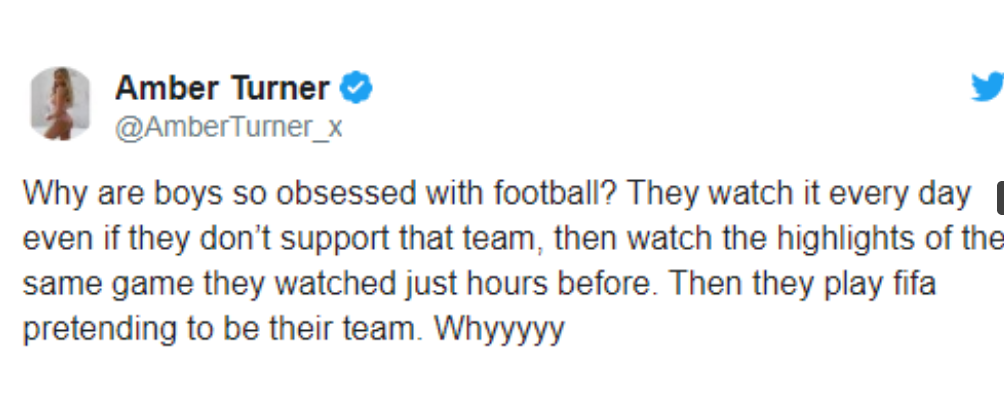1004x415 pixels.
Task: Click the phrase "Then they play"
Action: click(773, 285)
